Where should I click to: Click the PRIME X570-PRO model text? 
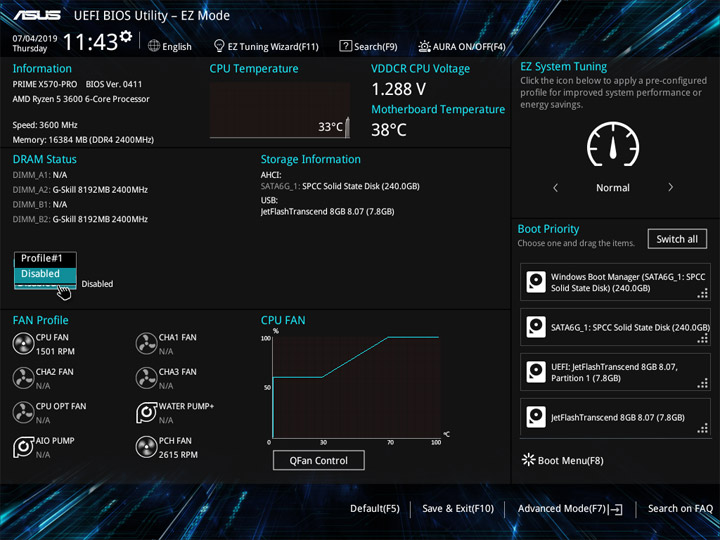click(x=45, y=84)
